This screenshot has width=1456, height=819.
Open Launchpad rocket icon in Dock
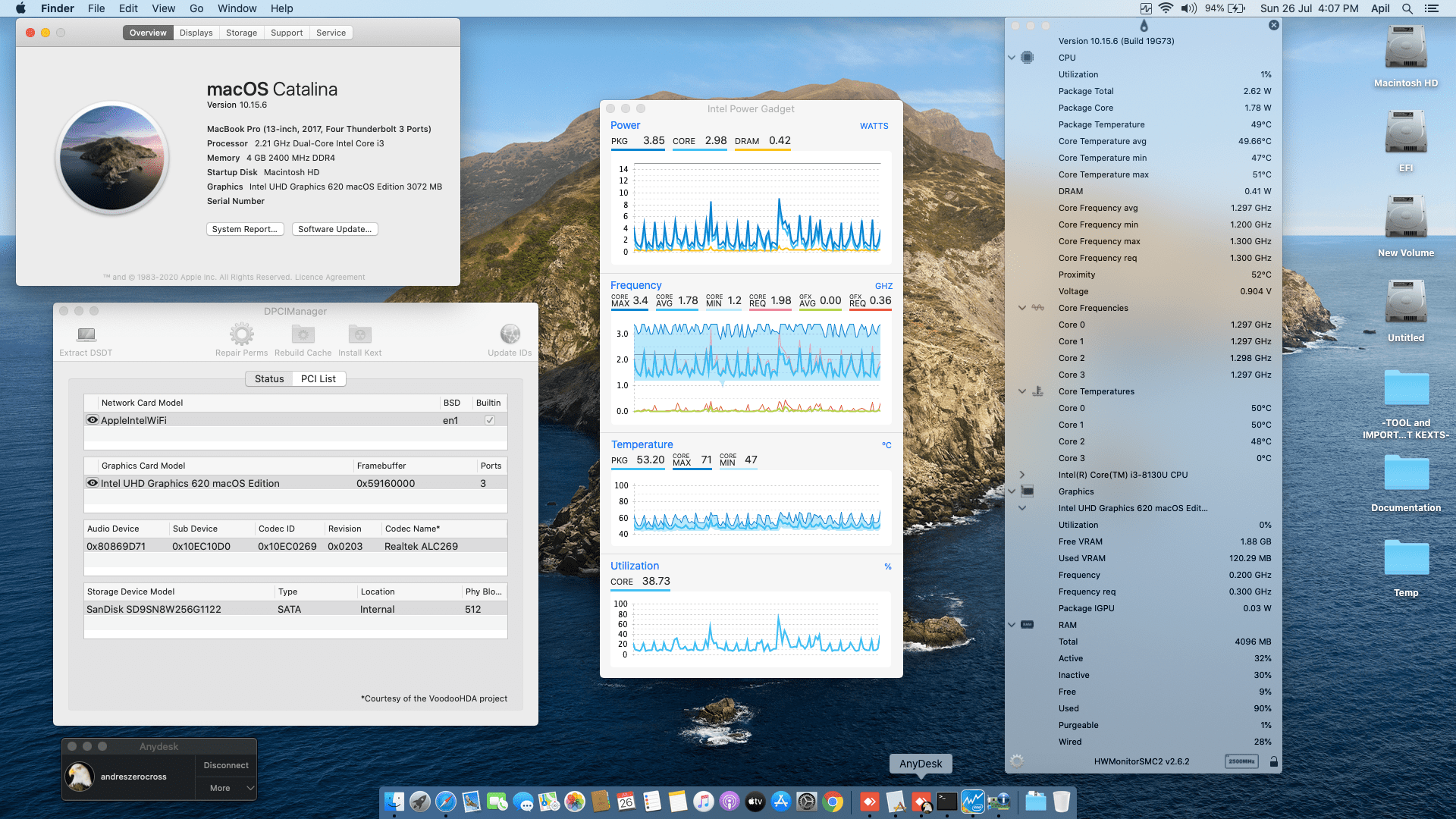(x=419, y=801)
